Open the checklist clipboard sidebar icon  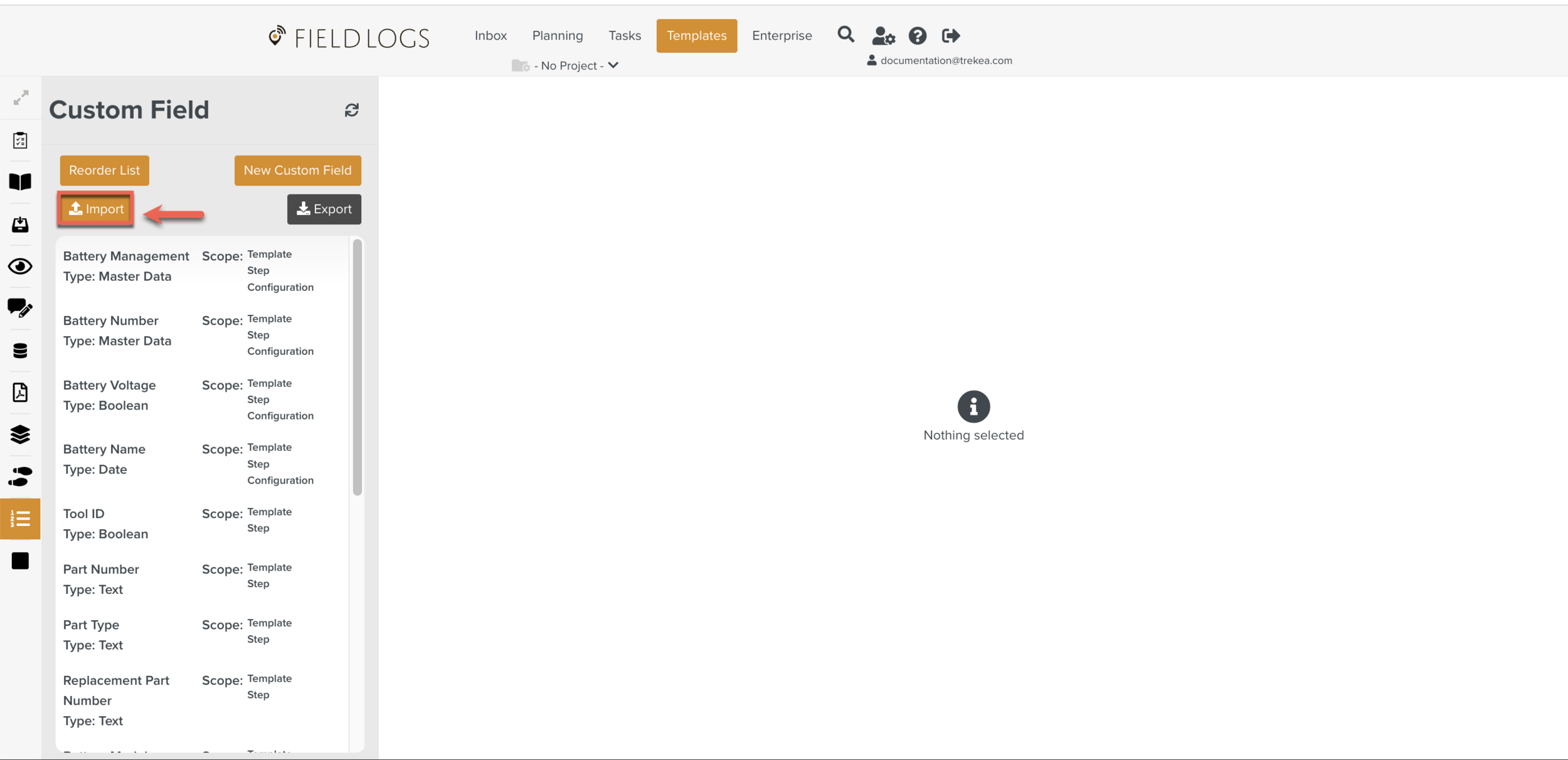click(20, 140)
